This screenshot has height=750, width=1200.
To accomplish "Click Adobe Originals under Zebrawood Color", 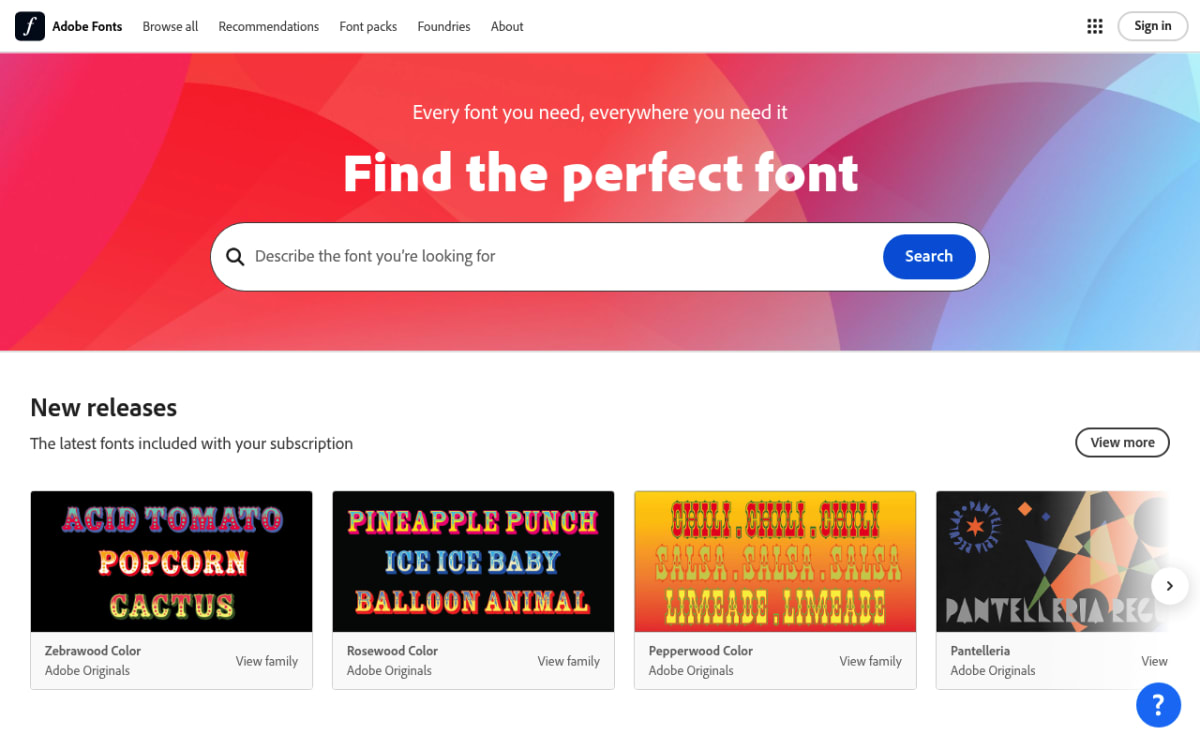I will point(87,671).
